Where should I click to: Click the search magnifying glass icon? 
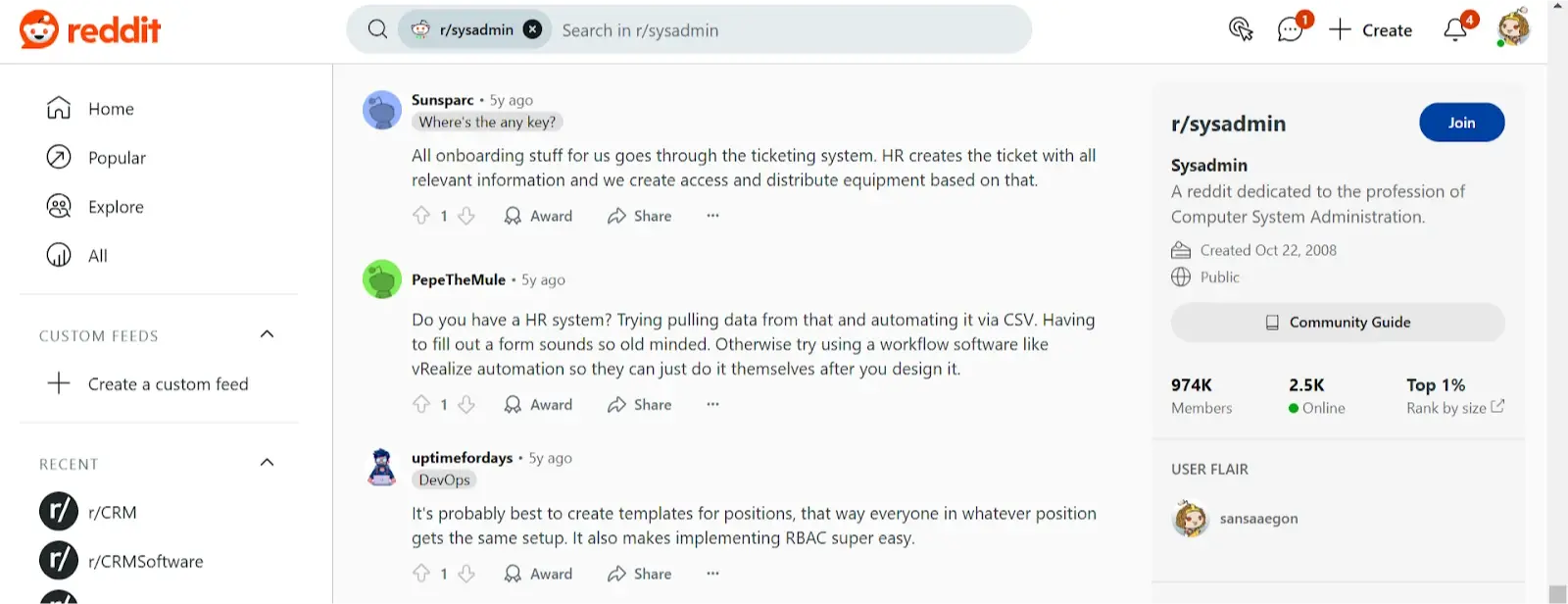coord(377,29)
